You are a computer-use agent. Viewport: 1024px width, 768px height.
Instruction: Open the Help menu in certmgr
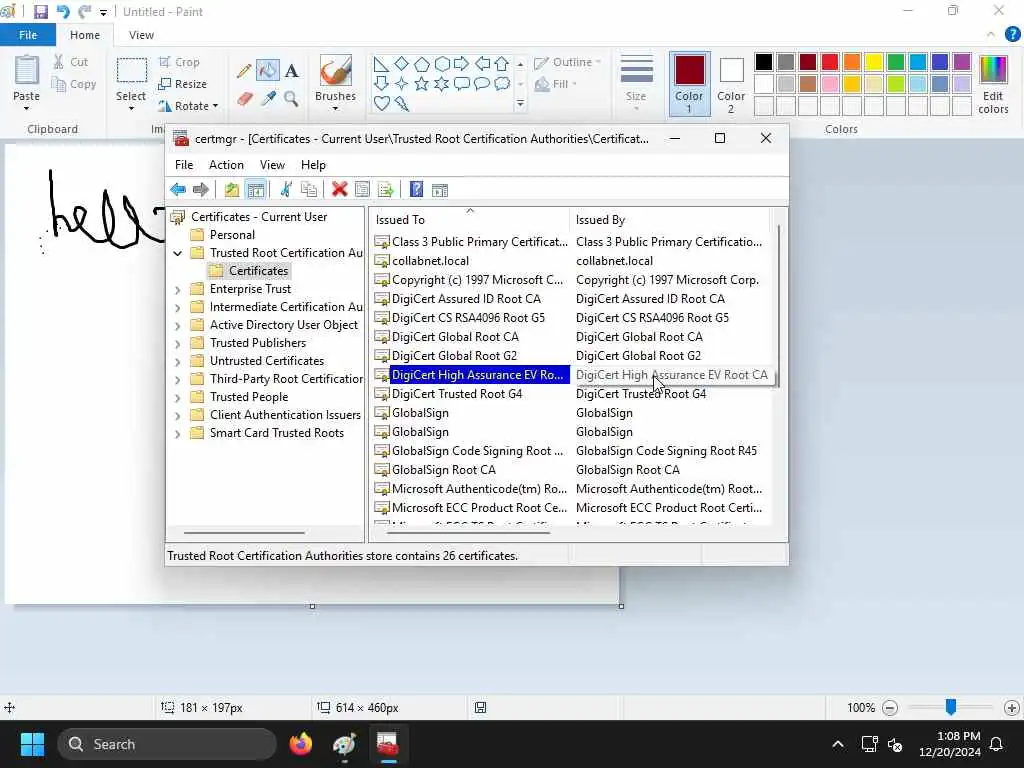click(x=313, y=165)
